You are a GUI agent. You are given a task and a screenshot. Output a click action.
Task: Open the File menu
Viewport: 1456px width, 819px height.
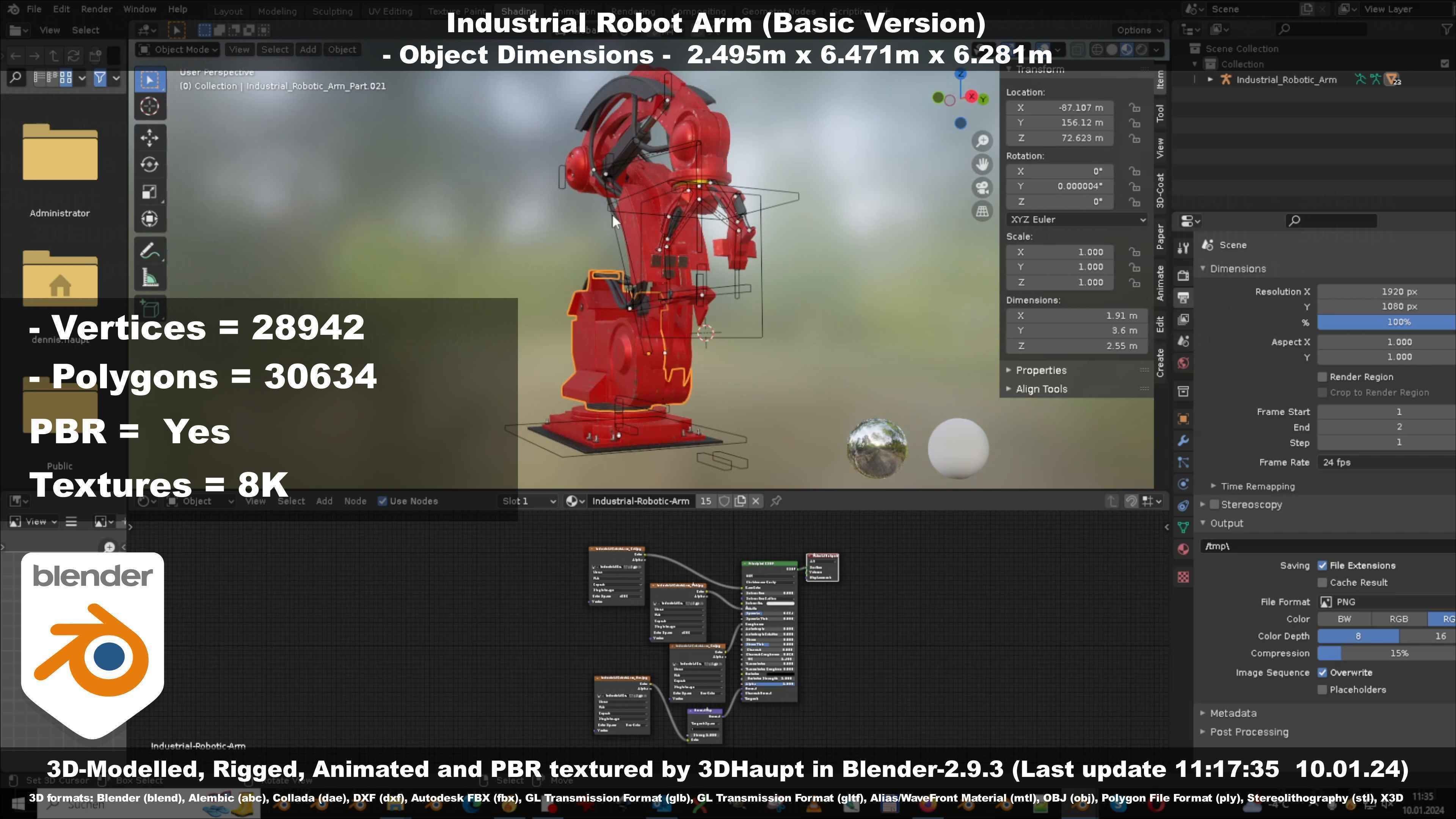[x=34, y=9]
